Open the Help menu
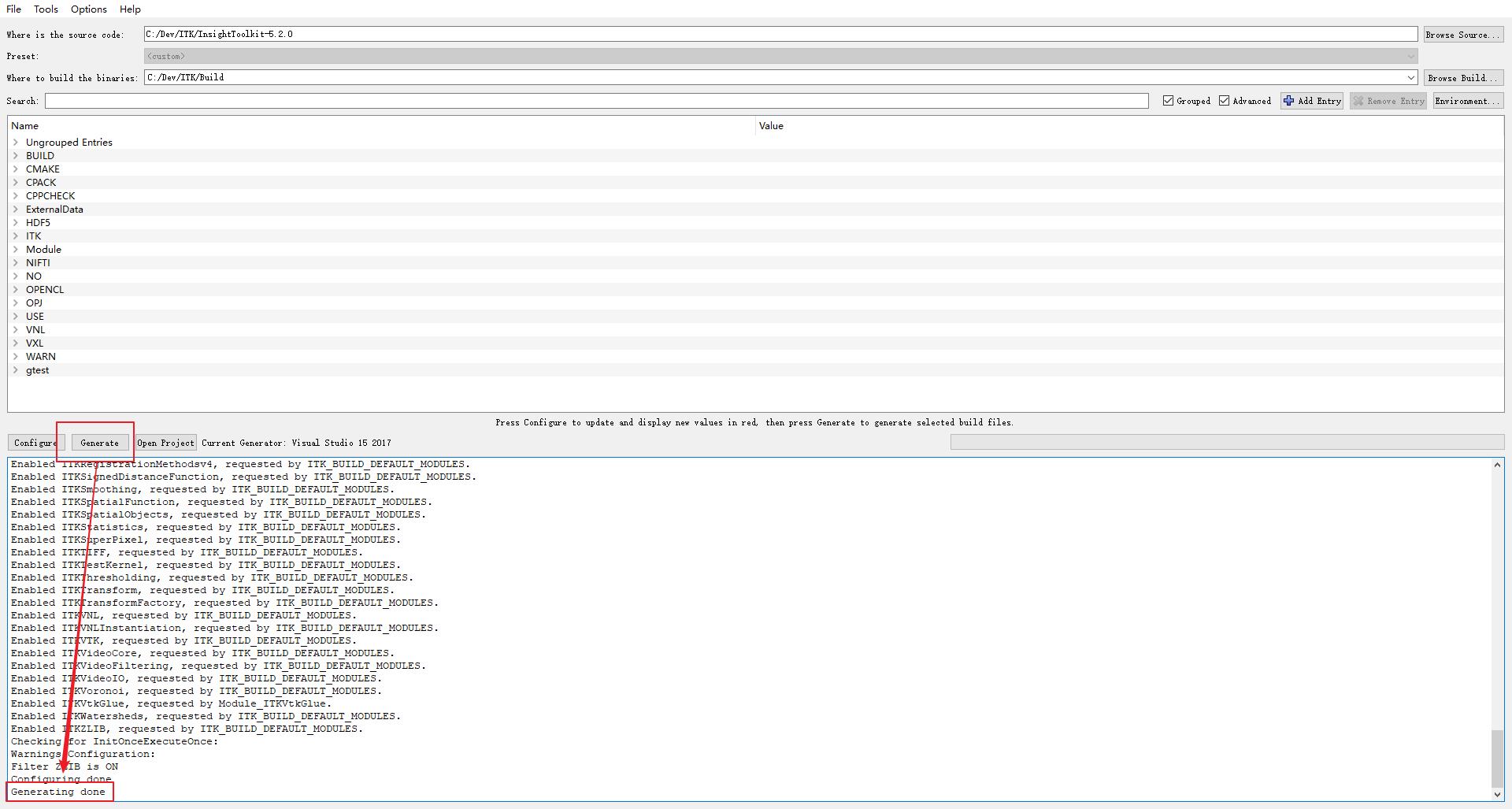The height and width of the screenshot is (809, 1512). click(130, 9)
